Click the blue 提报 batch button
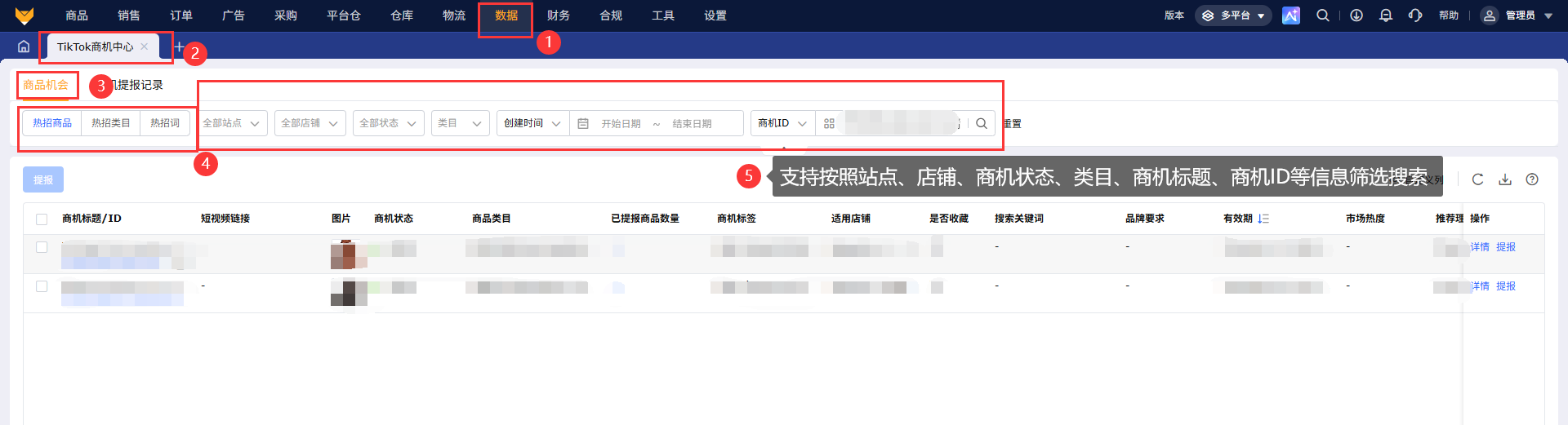The width and height of the screenshot is (1568, 425). point(43,179)
